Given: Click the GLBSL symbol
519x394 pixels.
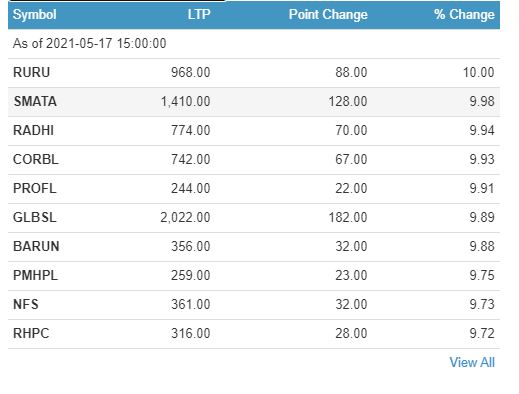Looking at the screenshot, I should [x=35, y=217].
